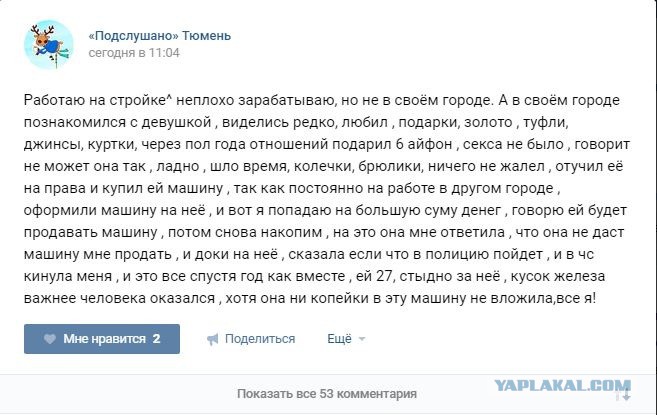Click the 11:04 time in timestamp
The height and width of the screenshot is (415, 657).
(164, 53)
